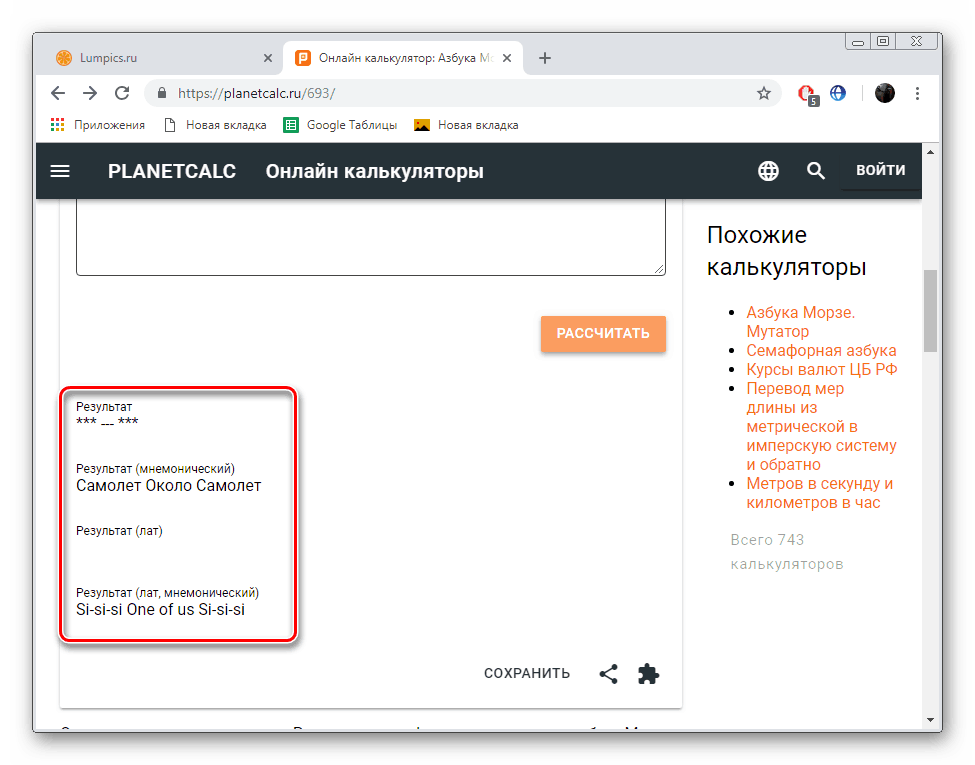Bookmark page with star icon

764,93
